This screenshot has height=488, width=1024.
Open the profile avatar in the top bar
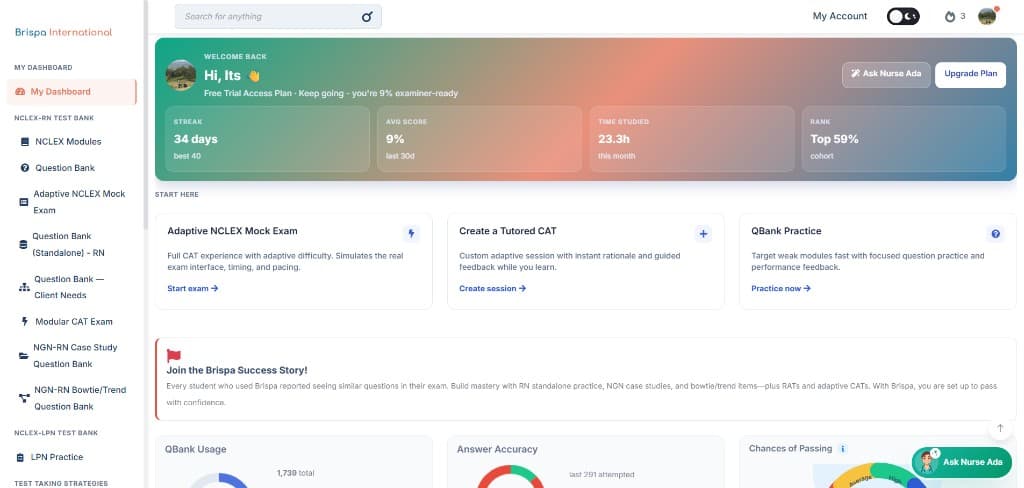pyautogui.click(x=987, y=16)
